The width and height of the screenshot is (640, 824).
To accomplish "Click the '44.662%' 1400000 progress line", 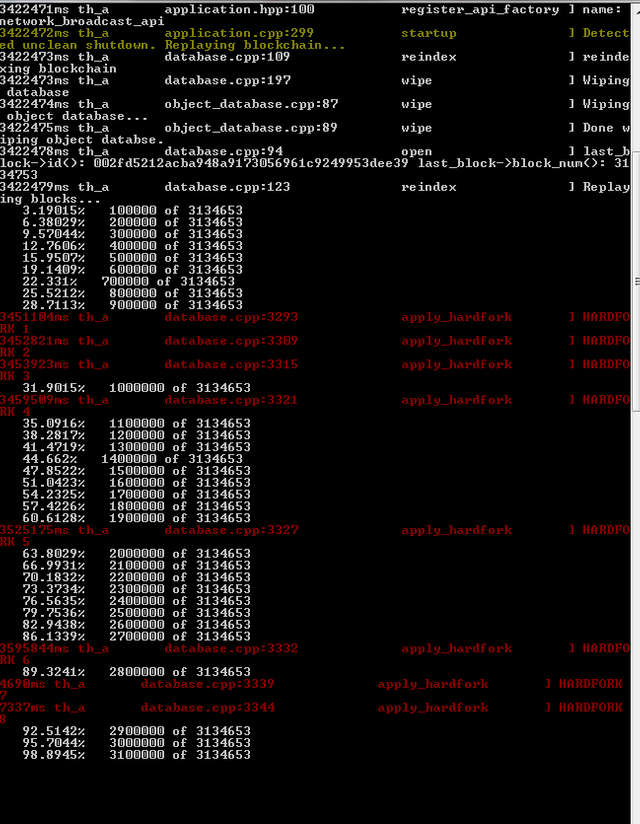I will point(132,459).
